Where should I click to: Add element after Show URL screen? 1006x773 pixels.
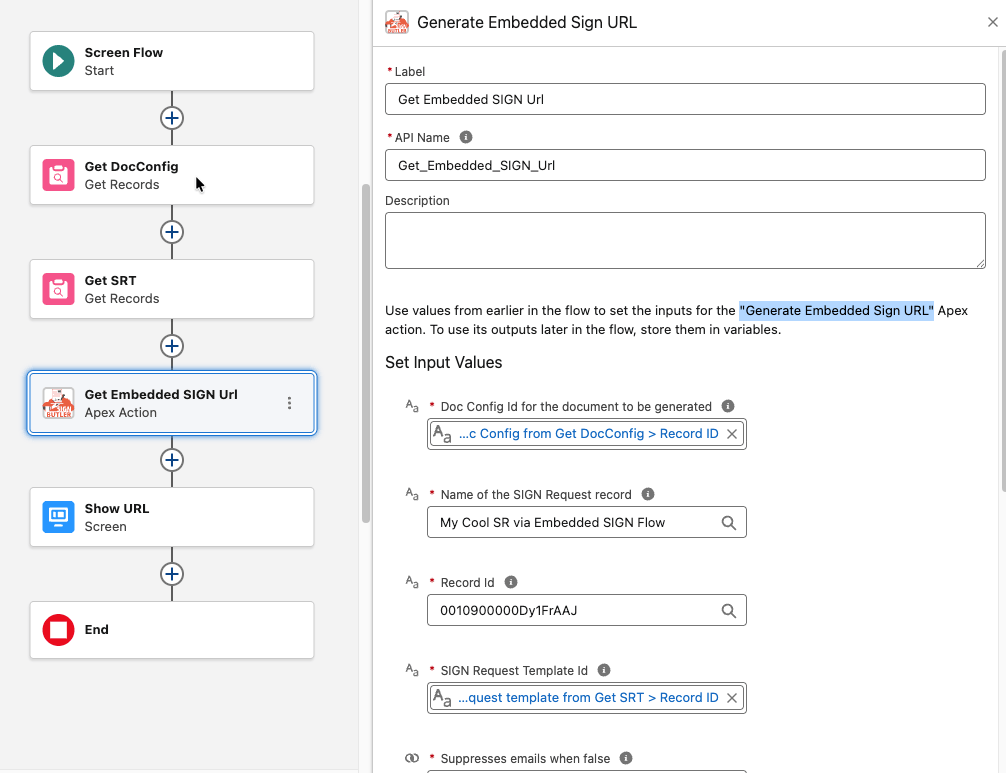(172, 574)
